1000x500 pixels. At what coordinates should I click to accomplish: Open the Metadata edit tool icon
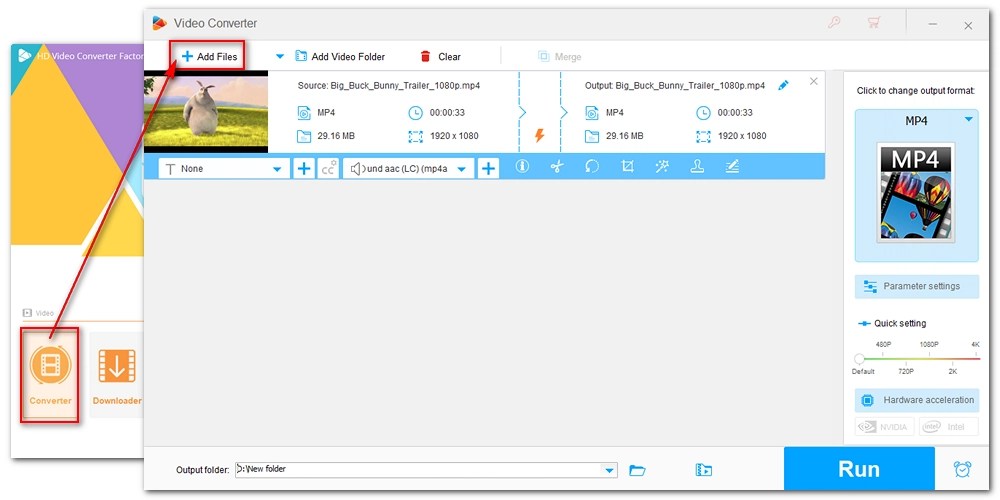(x=732, y=166)
